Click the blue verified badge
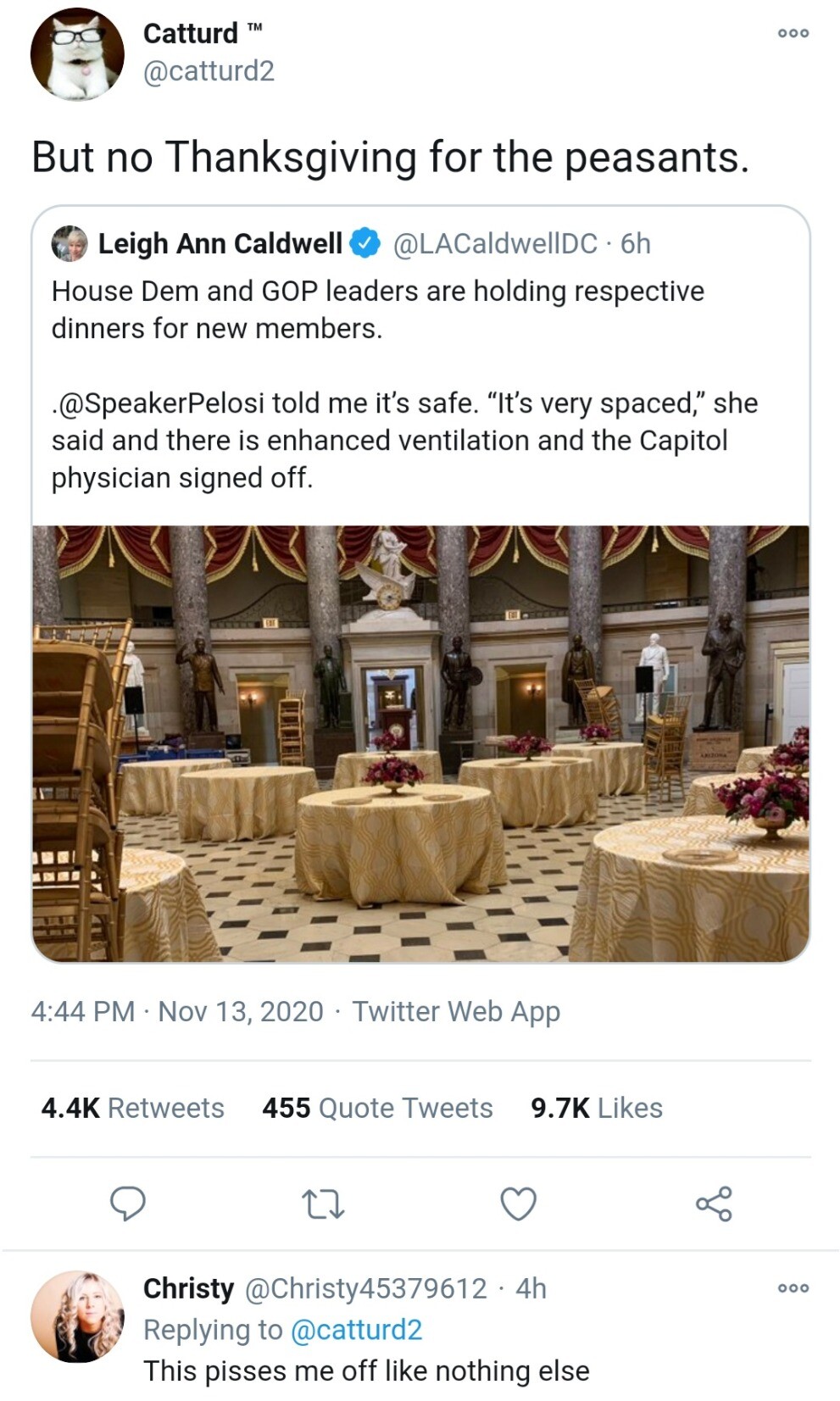840x1401 pixels. 365,243
